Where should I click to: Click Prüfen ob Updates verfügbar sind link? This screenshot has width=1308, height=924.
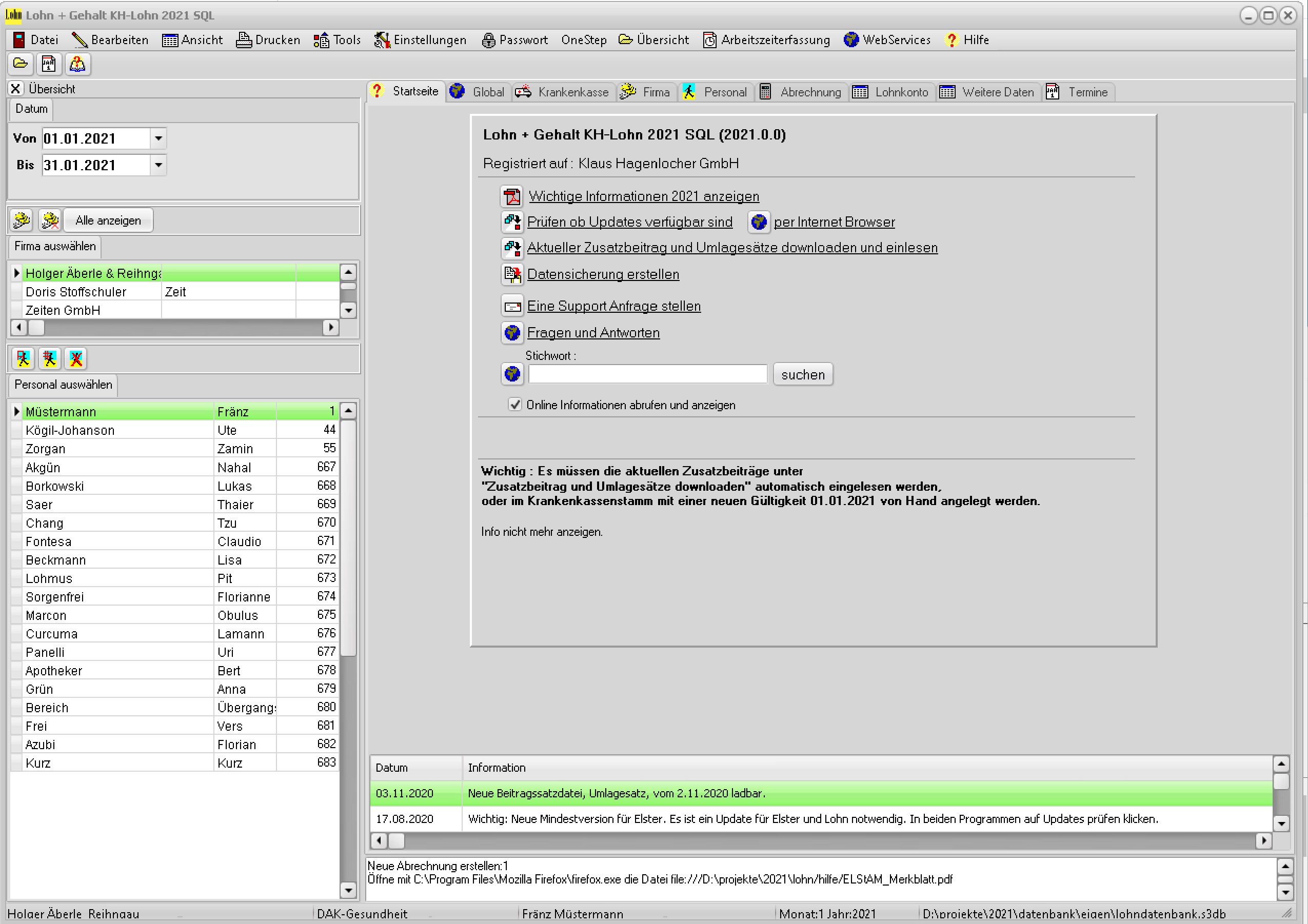[629, 222]
